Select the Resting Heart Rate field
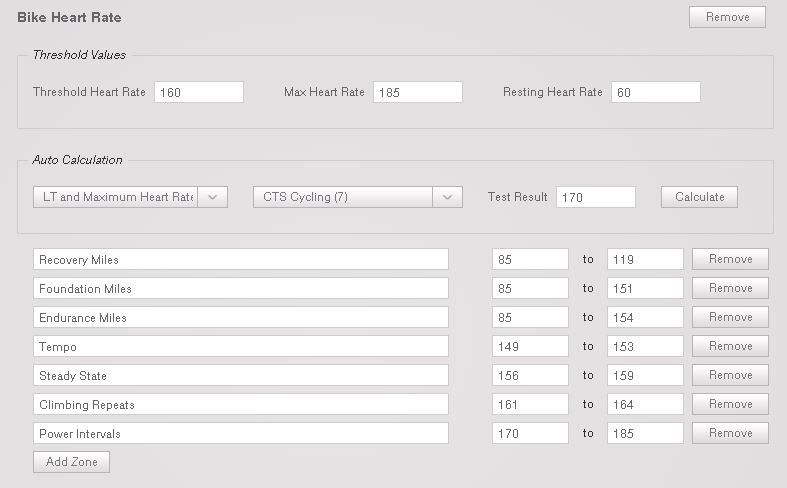 point(655,92)
